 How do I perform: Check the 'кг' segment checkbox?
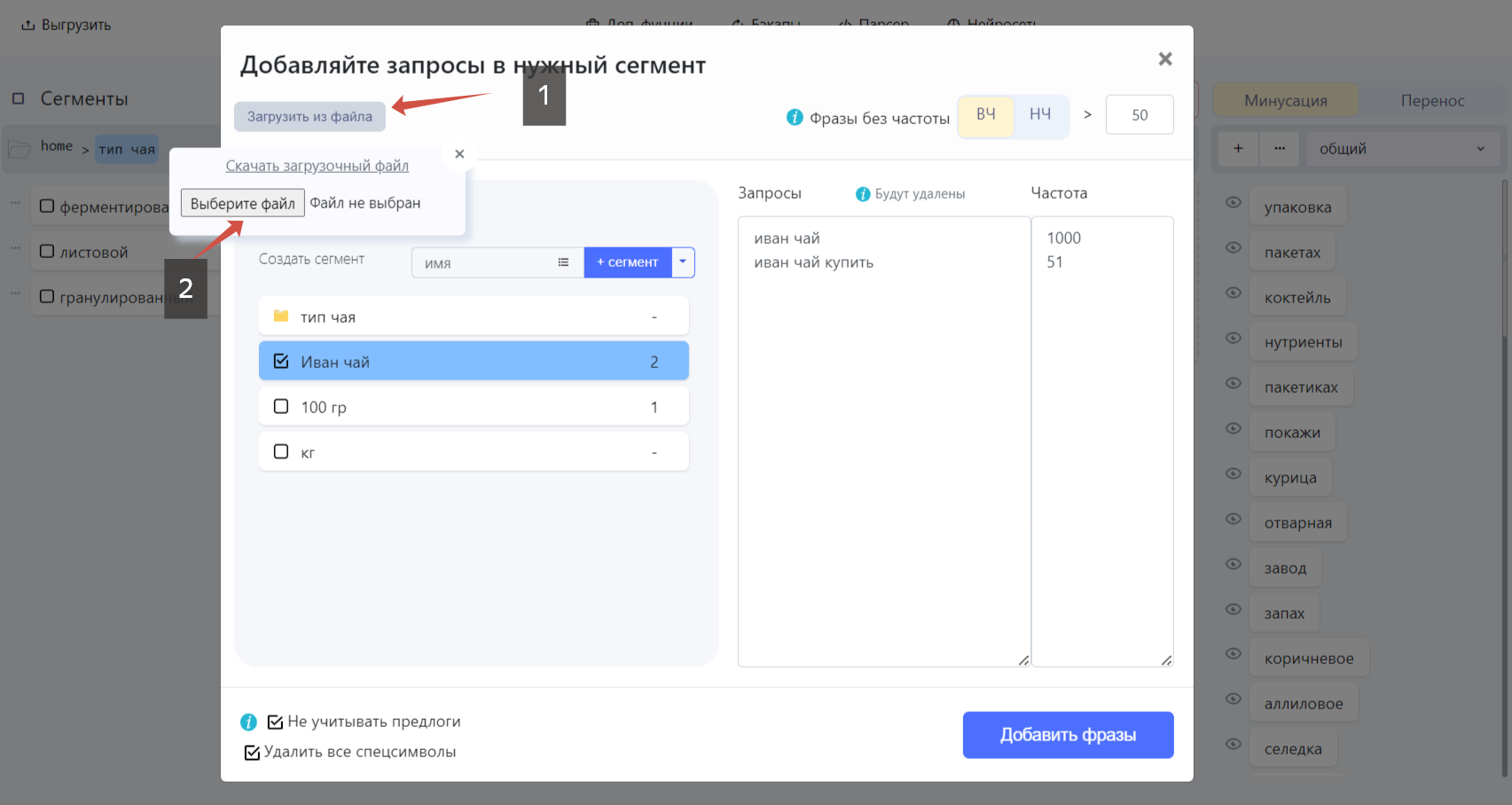281,451
